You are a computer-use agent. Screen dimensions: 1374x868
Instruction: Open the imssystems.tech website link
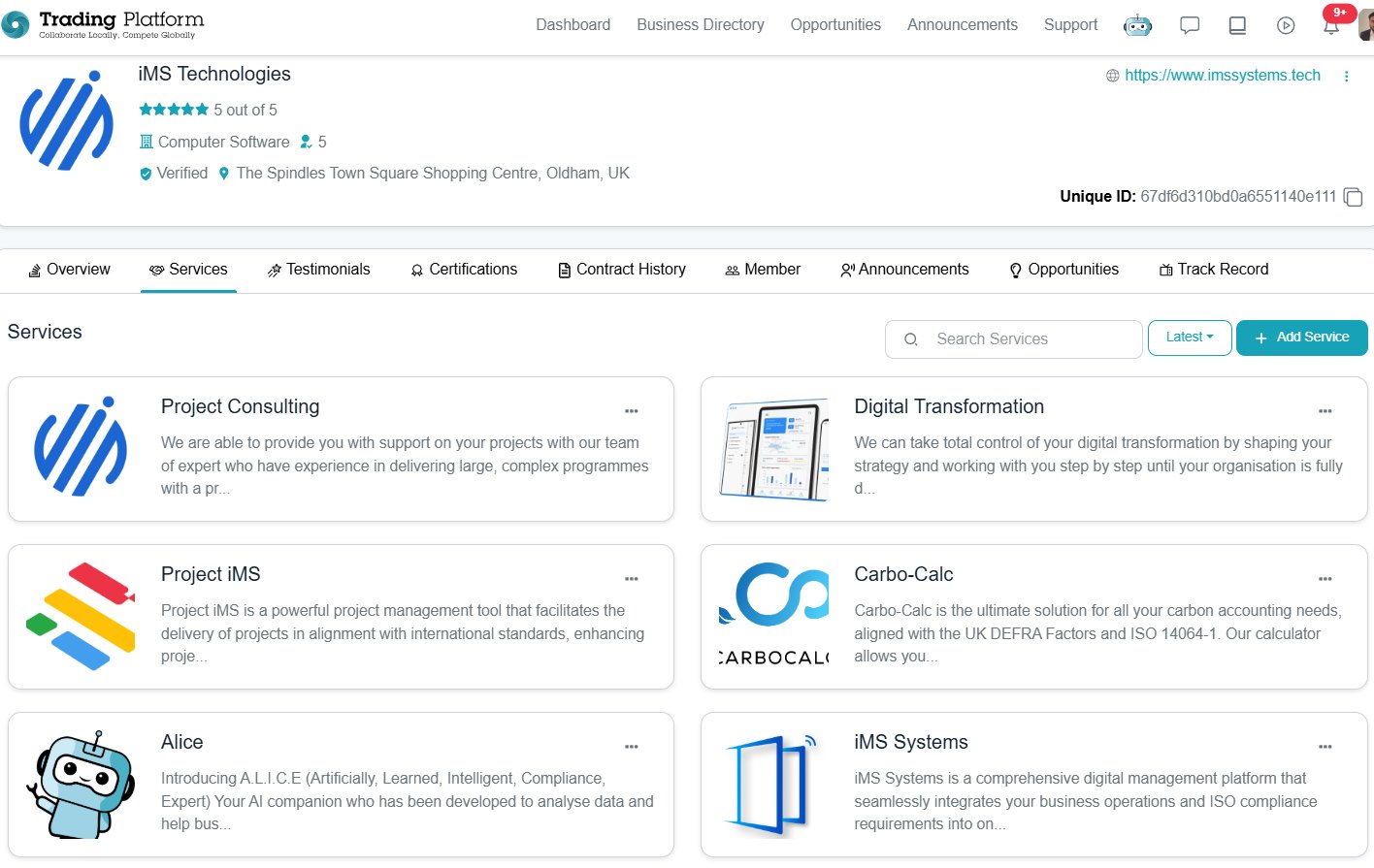pyautogui.click(x=1223, y=76)
